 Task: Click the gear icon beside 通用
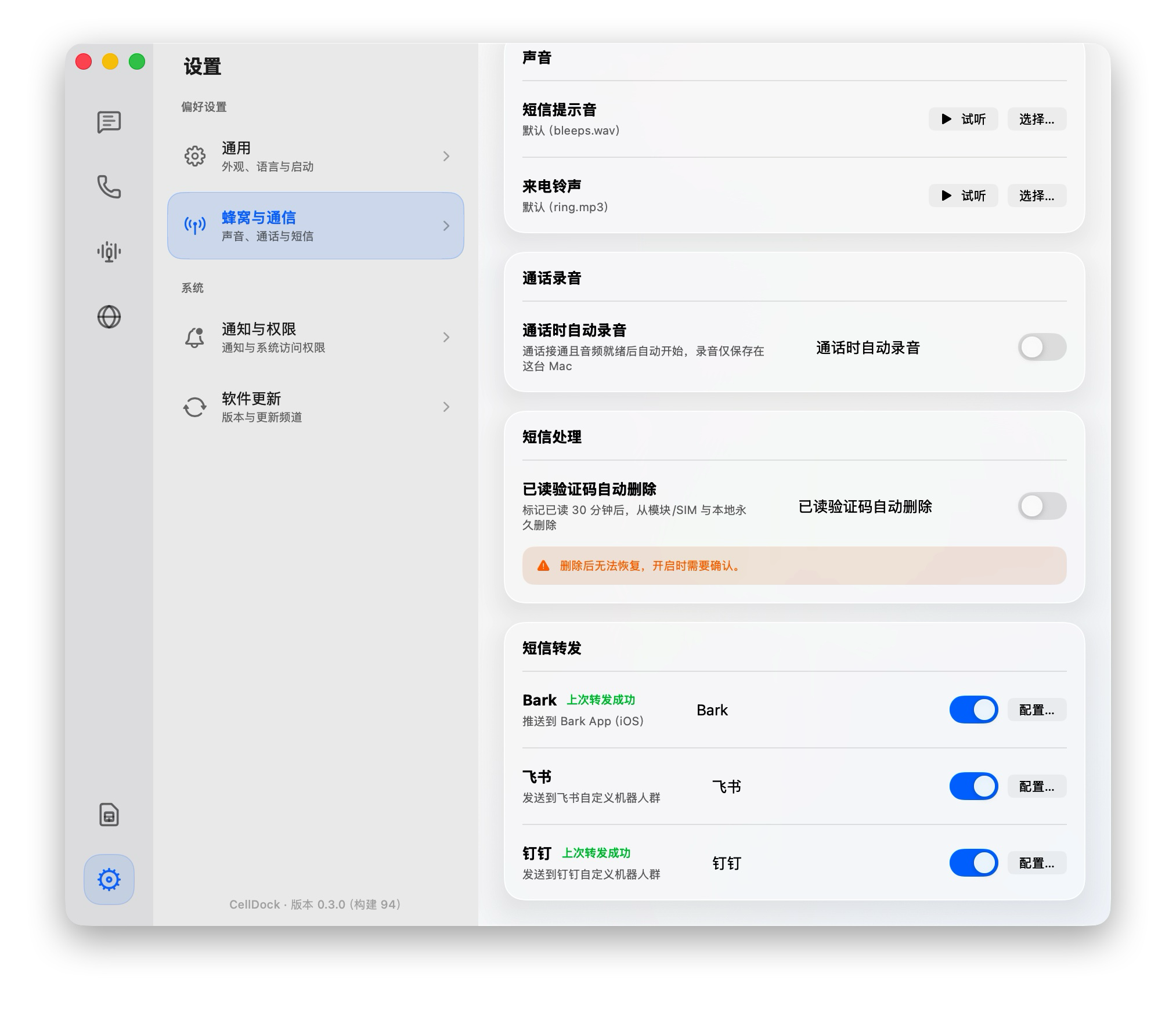coord(195,156)
